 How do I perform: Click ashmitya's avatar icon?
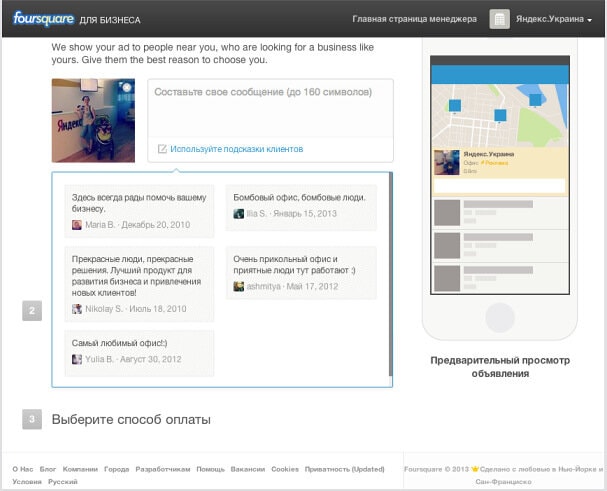pyautogui.click(x=239, y=286)
